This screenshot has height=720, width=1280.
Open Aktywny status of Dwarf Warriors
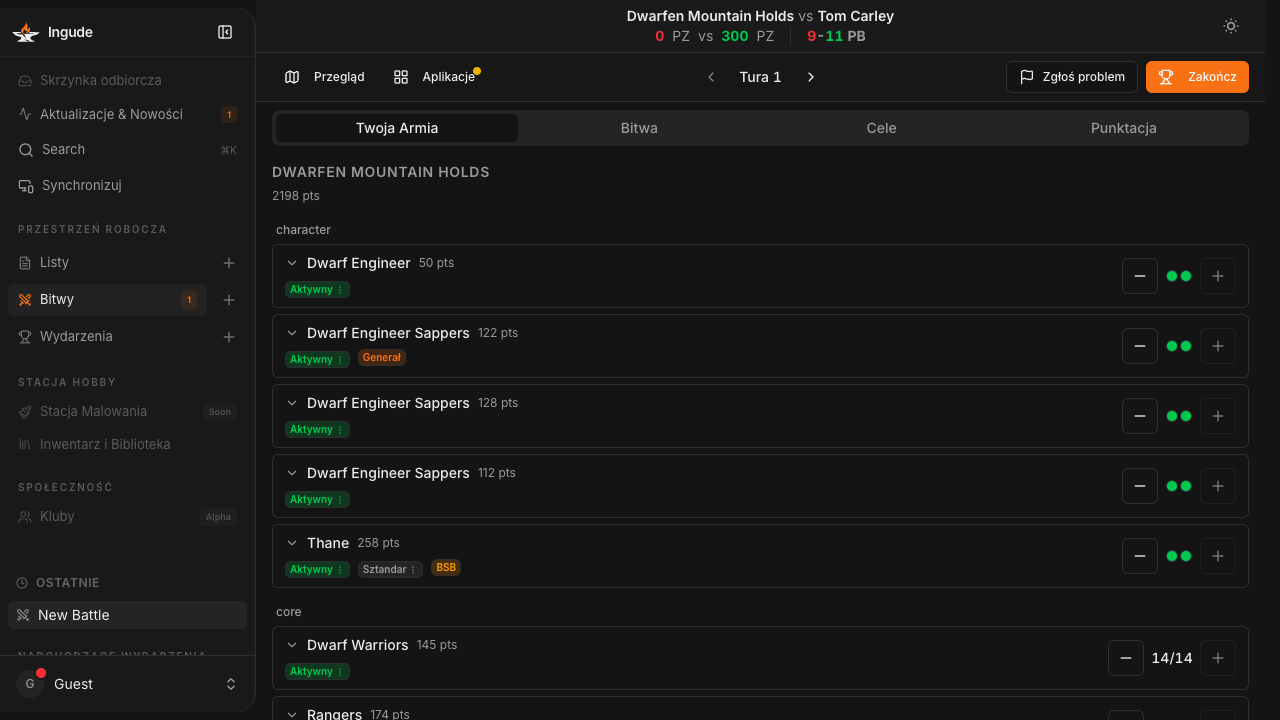tap(317, 671)
